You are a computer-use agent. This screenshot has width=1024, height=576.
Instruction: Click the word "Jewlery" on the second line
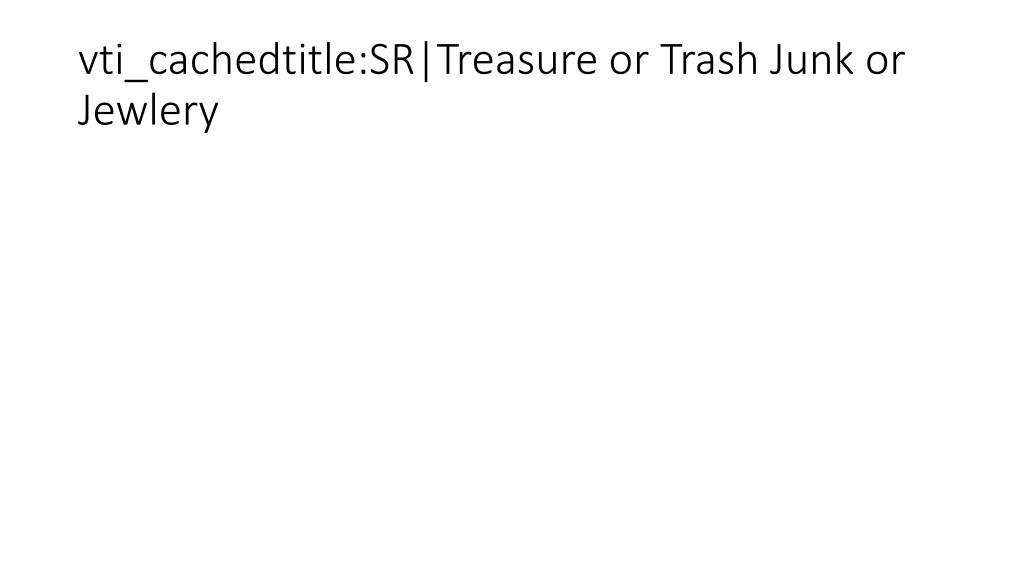pyautogui.click(x=148, y=111)
